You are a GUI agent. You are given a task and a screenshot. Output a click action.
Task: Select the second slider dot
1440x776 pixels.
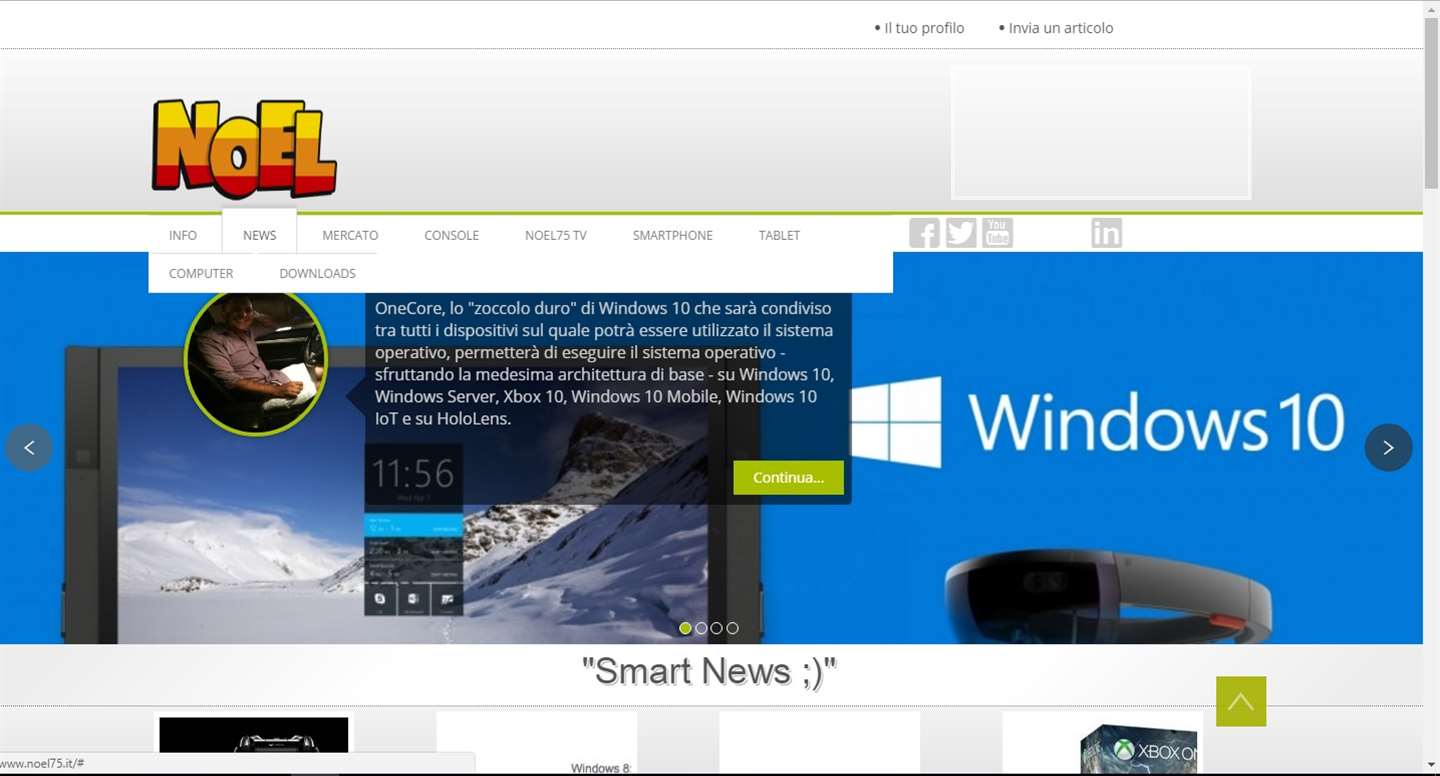coord(701,628)
